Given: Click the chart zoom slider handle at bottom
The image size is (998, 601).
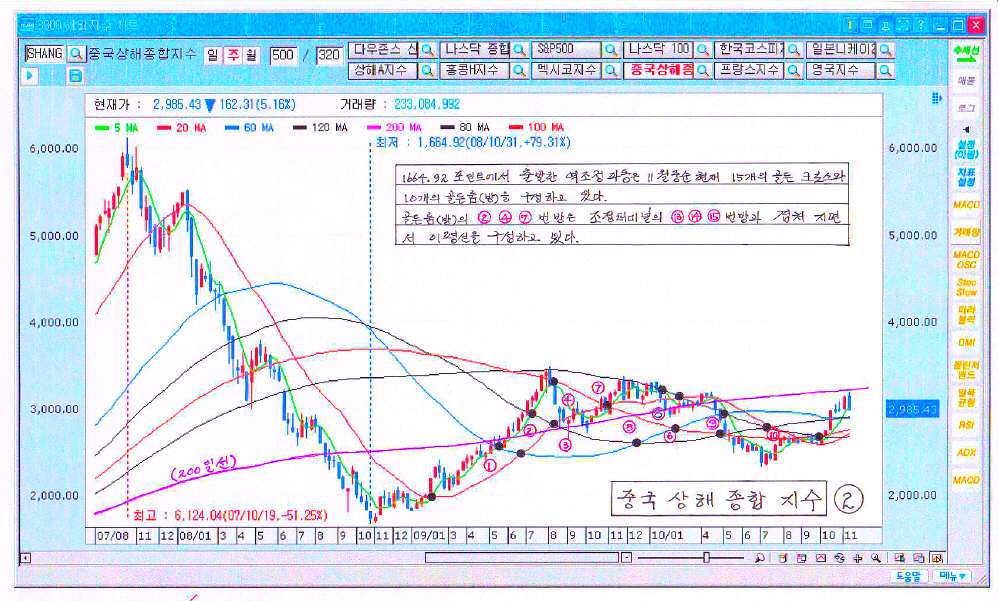Looking at the screenshot, I should 706,558.
